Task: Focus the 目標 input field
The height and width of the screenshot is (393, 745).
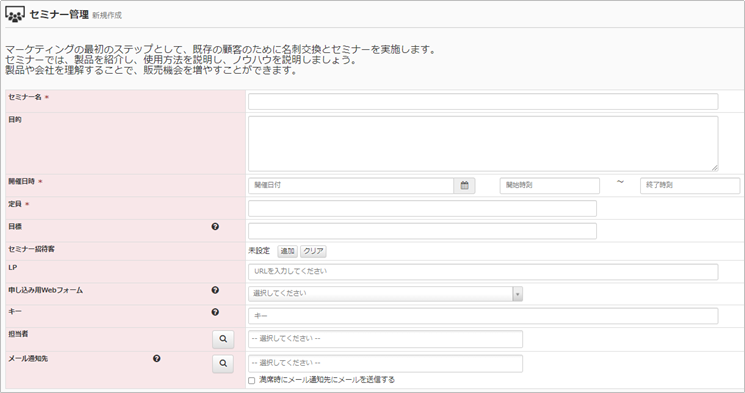Action: 422,231
